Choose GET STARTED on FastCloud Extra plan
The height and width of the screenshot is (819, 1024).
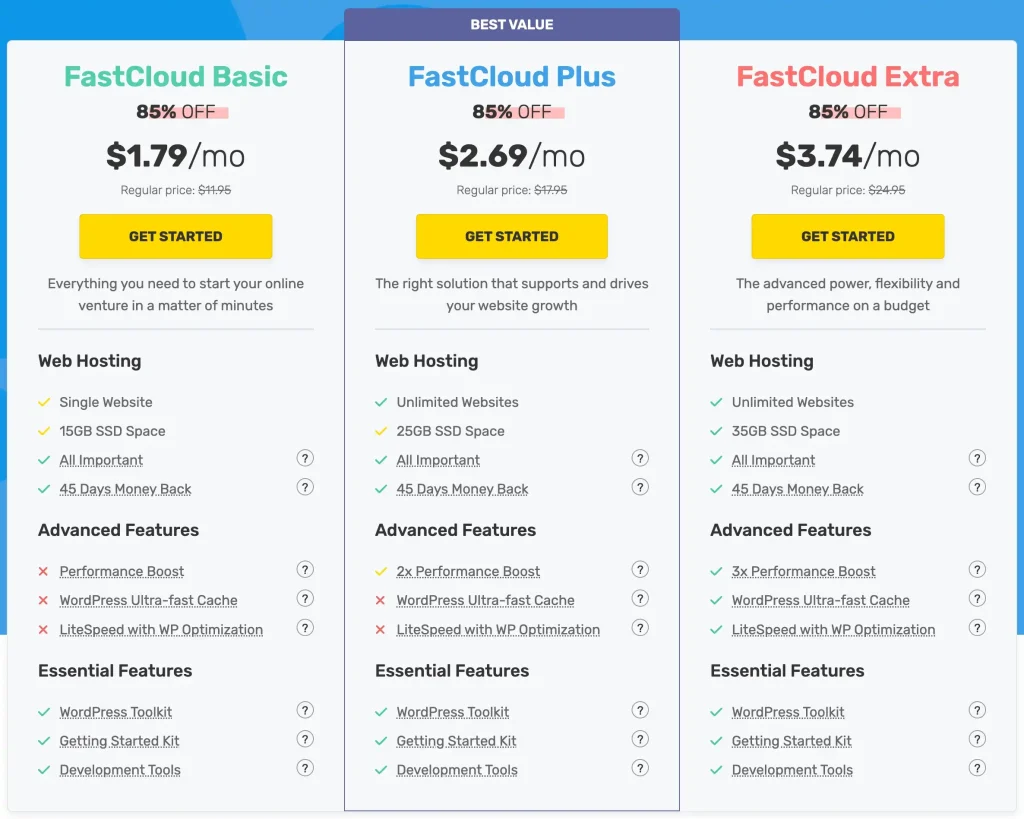pos(848,237)
